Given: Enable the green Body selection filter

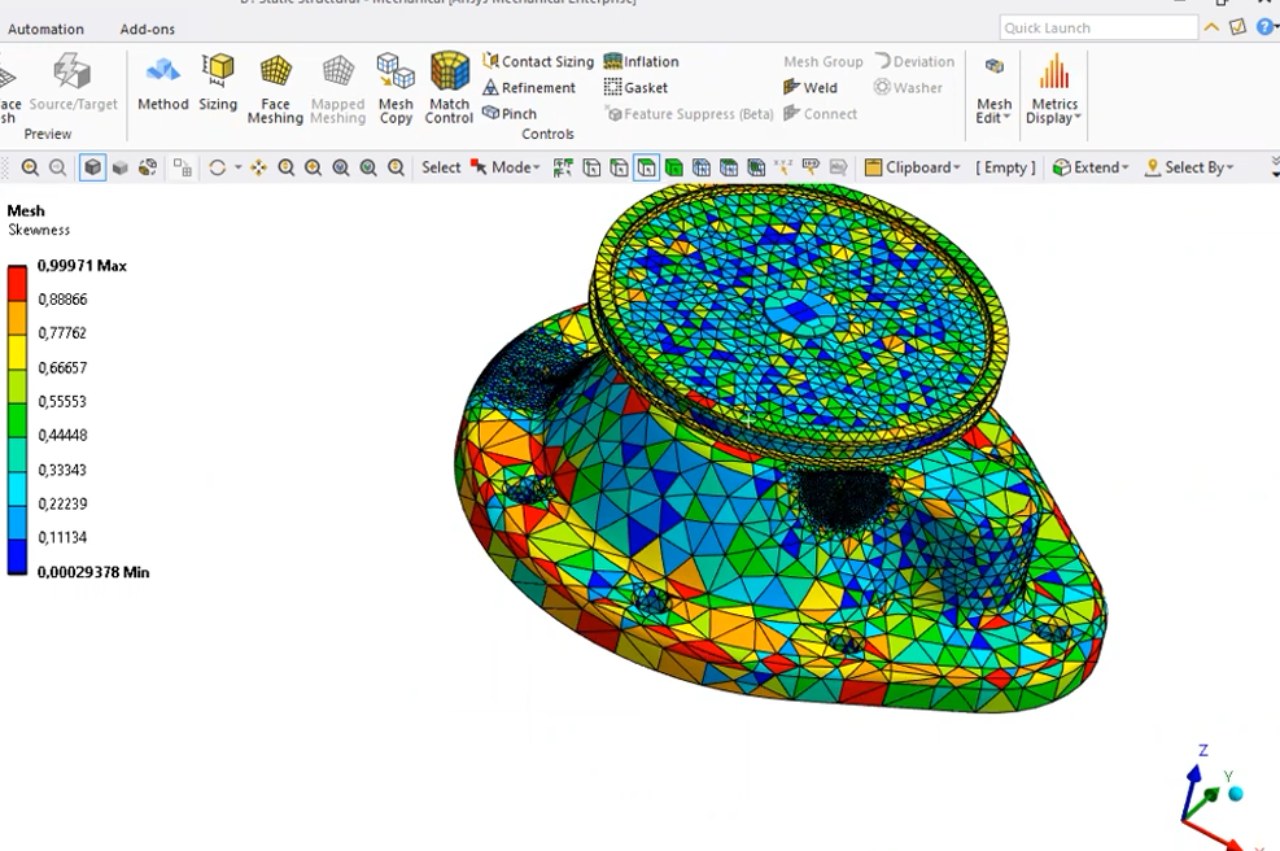Looking at the screenshot, I should (674, 168).
